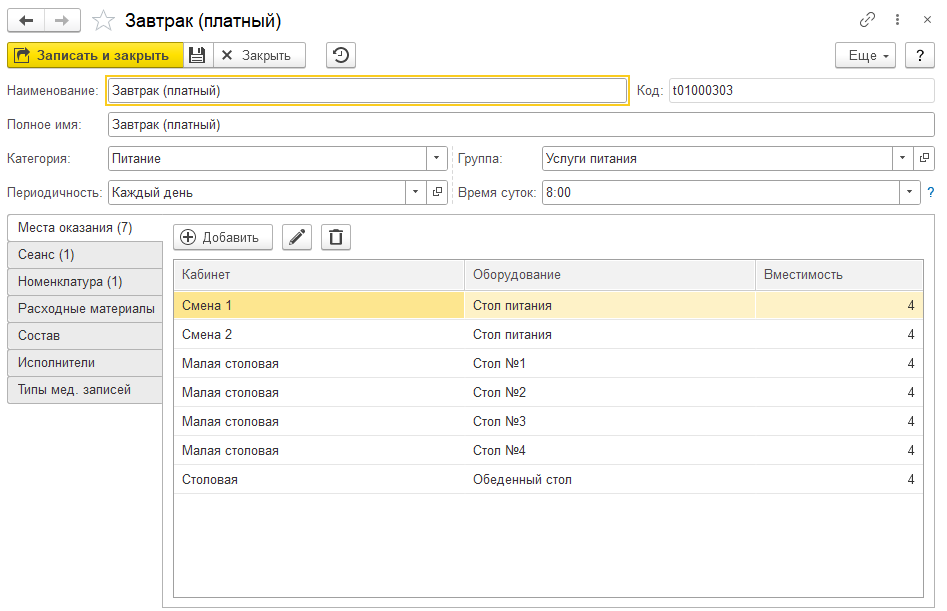The height and width of the screenshot is (611, 947).
Task: Delete selected row with trash icon
Action: click(x=336, y=237)
